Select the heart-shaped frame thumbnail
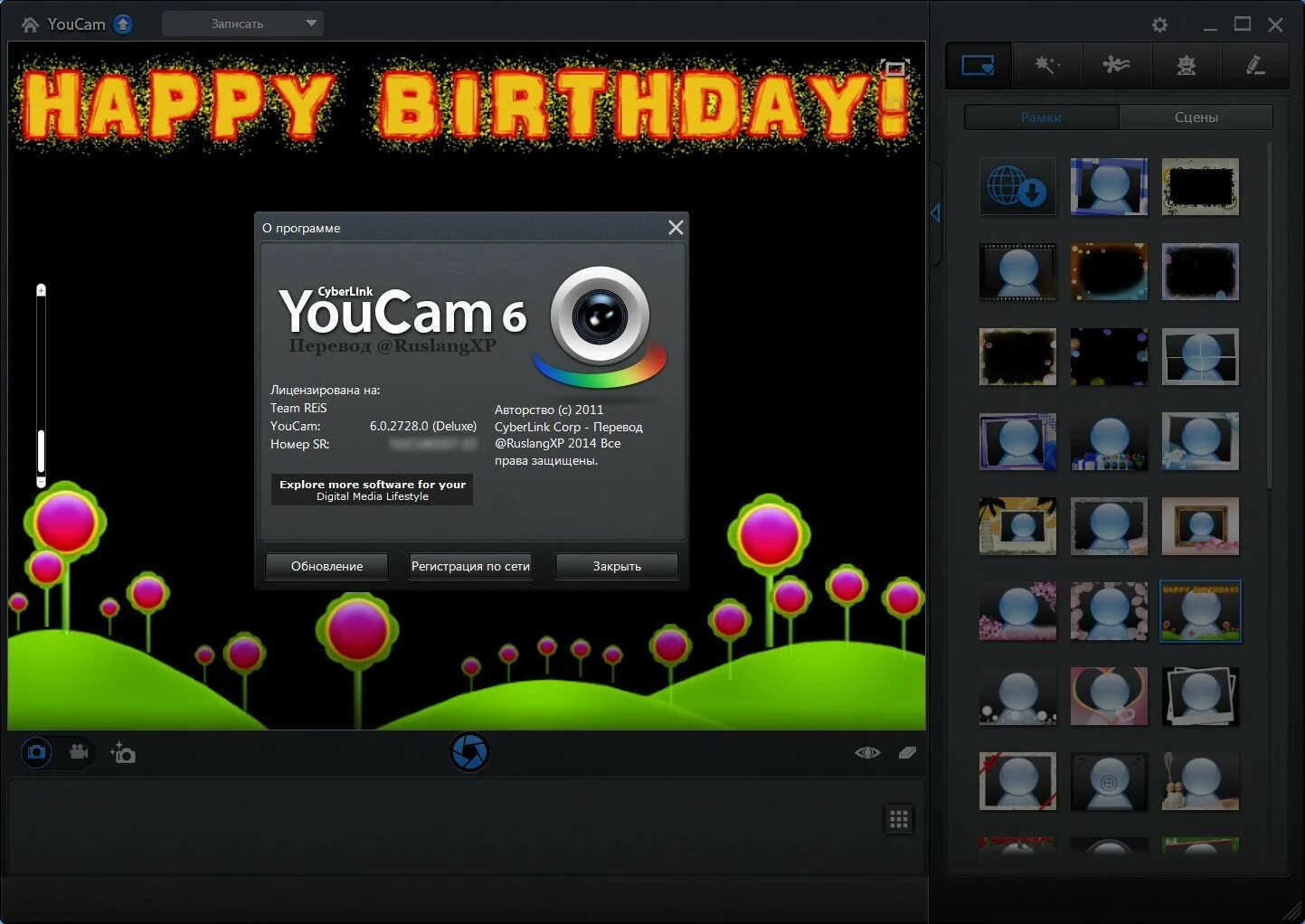This screenshot has height=924, width=1305. click(x=1109, y=696)
